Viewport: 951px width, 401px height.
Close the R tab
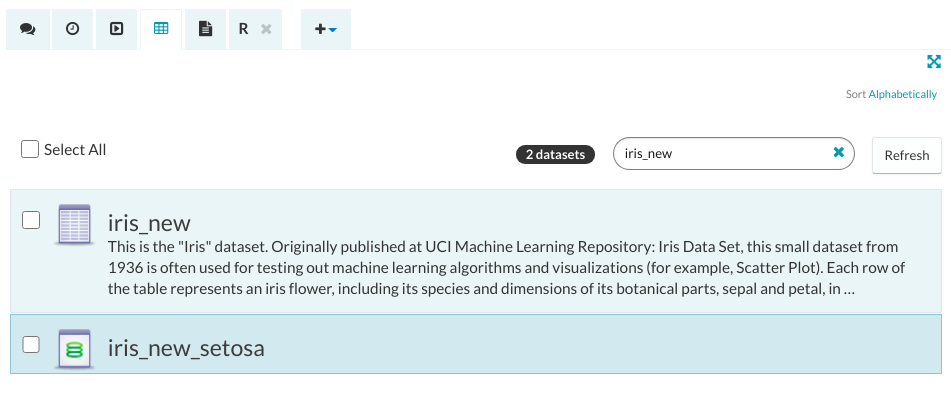(x=266, y=29)
